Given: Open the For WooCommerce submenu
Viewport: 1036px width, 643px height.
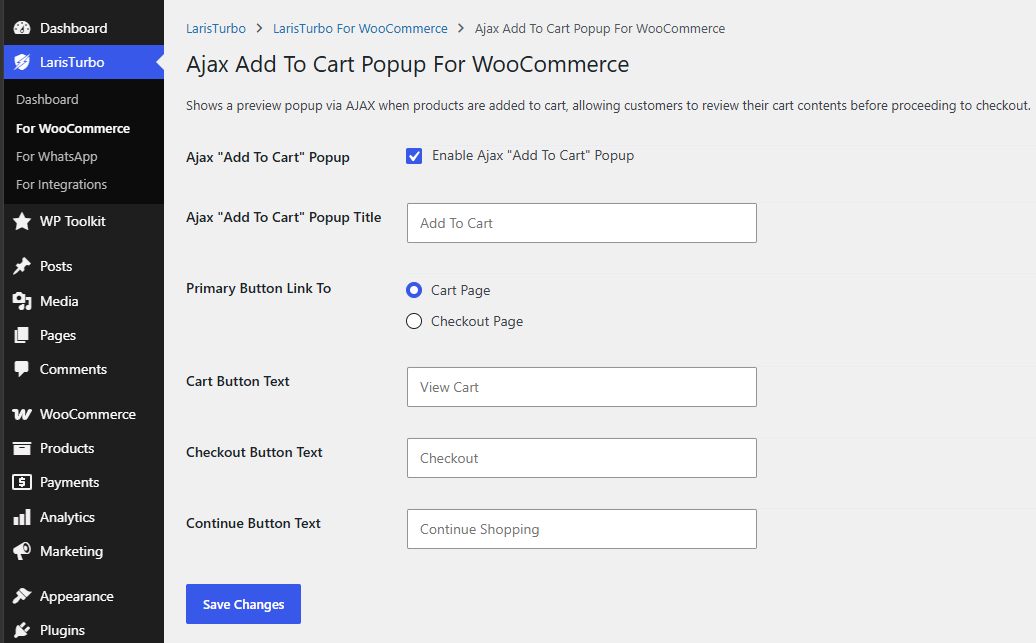Looking at the screenshot, I should pyautogui.click(x=73, y=128).
